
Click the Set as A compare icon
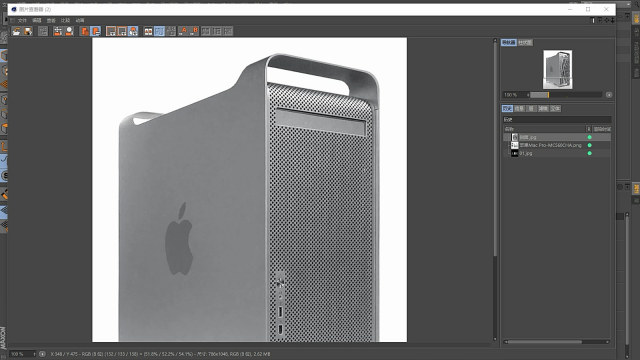click(183, 31)
